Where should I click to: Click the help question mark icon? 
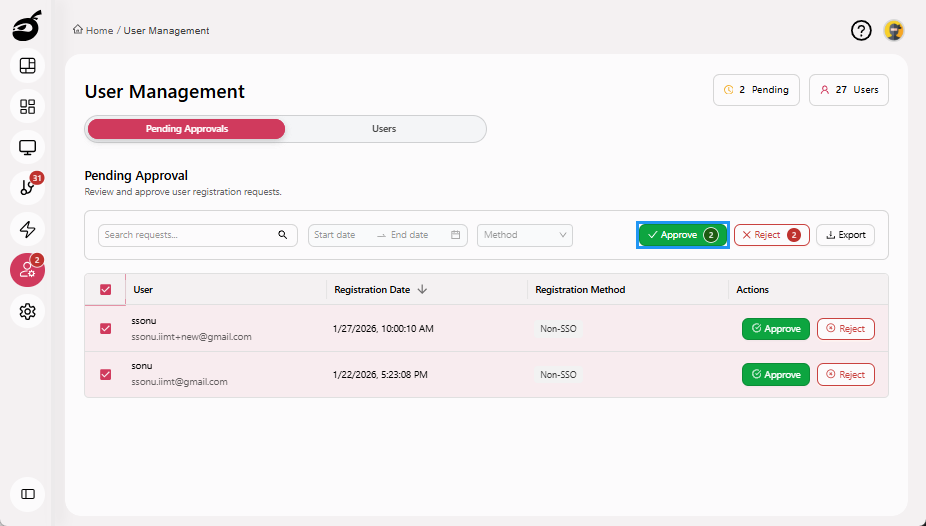861,30
